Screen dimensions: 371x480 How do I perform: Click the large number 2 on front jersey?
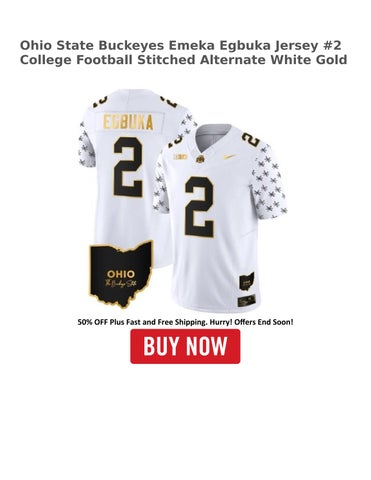point(199,207)
